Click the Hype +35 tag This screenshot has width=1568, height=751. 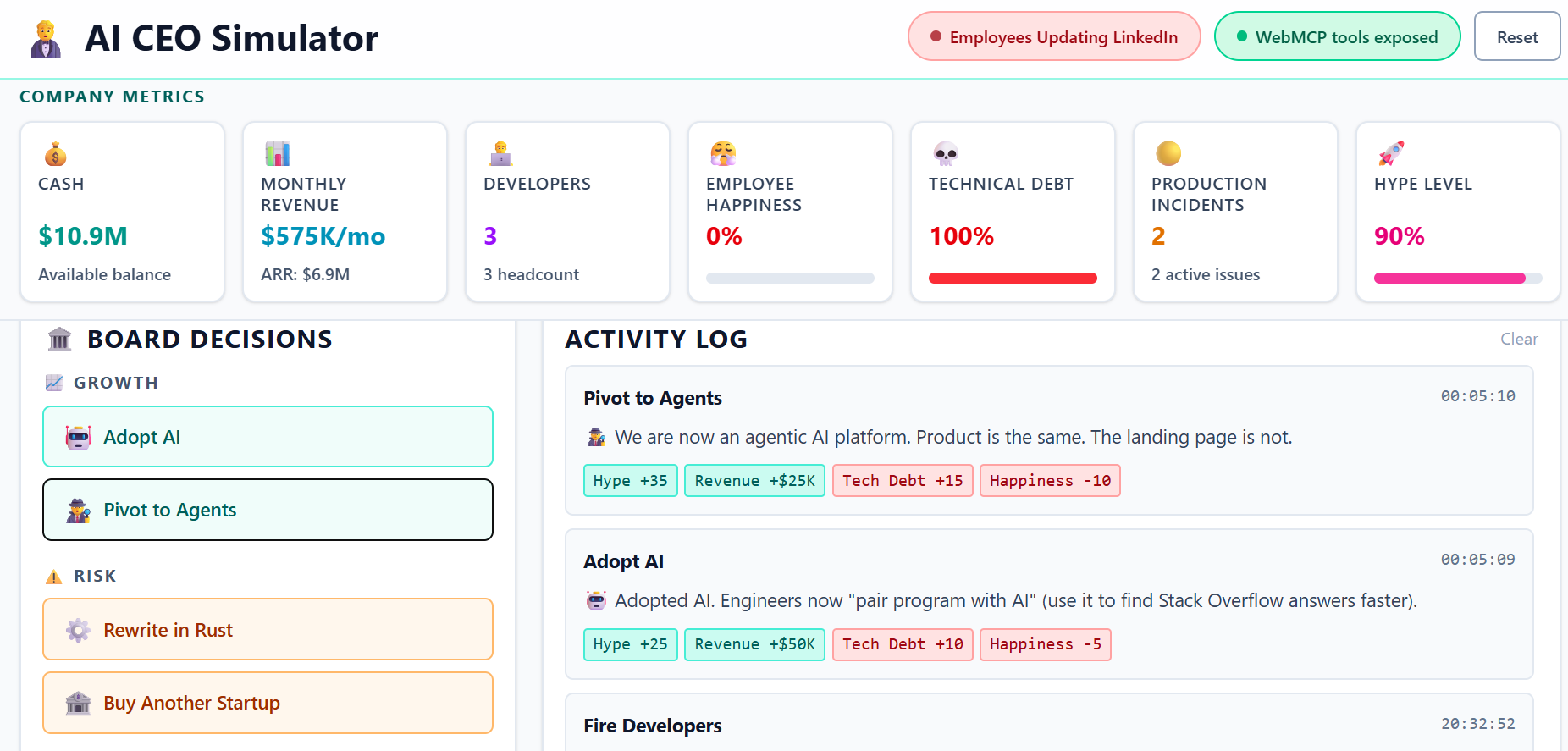631,481
